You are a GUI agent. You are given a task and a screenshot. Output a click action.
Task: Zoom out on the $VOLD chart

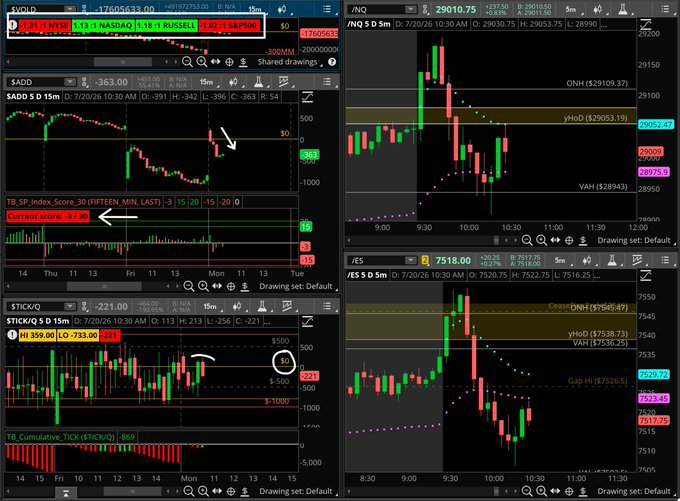(x=187, y=62)
